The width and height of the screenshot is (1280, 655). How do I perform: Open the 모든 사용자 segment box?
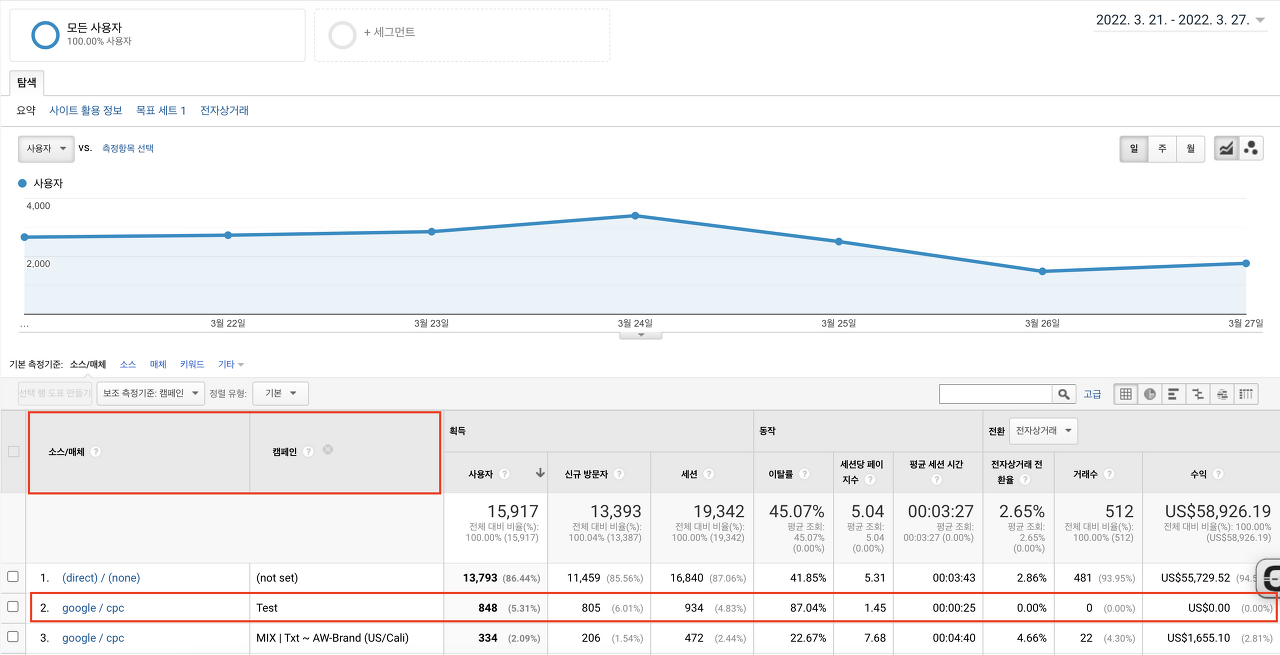(157, 35)
